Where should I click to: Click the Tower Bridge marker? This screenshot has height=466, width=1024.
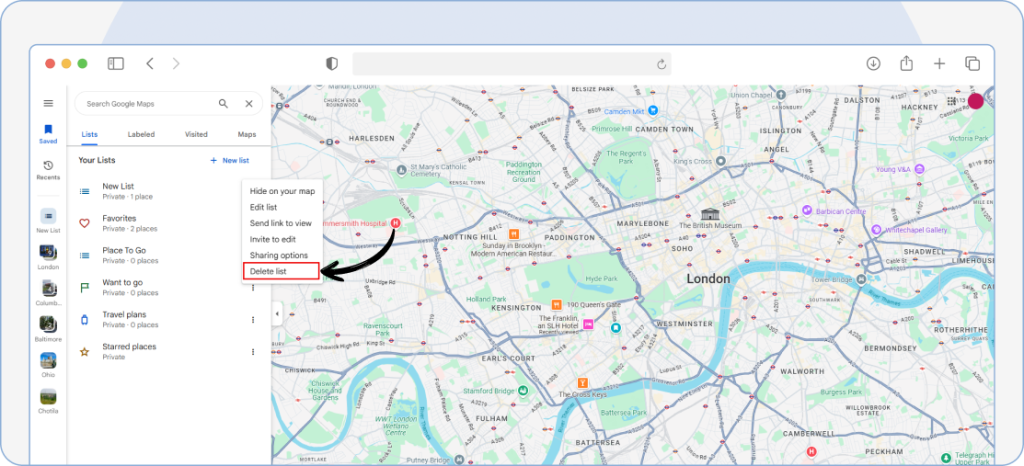click(x=861, y=280)
